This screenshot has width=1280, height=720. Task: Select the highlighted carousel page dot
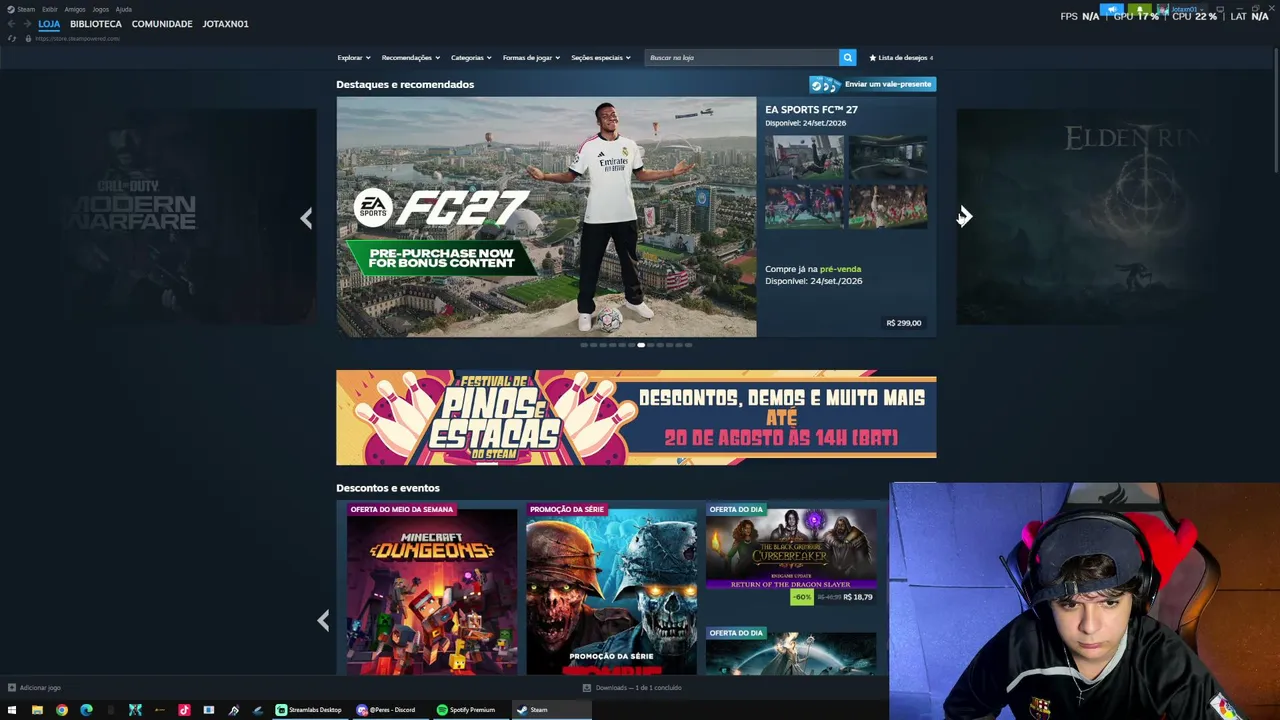click(x=641, y=345)
